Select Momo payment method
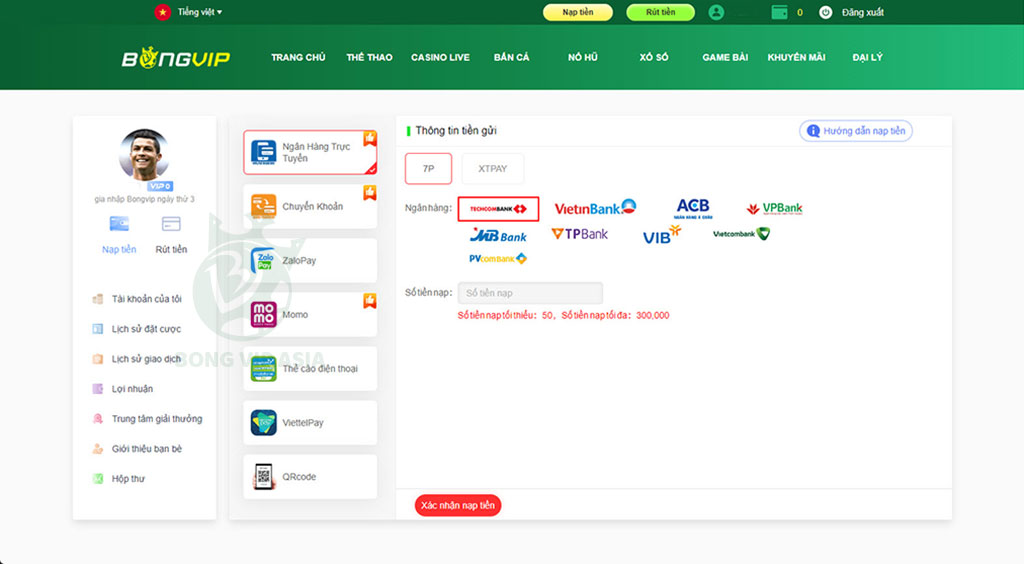Viewport: 1024px width, 564px height. (x=310, y=315)
